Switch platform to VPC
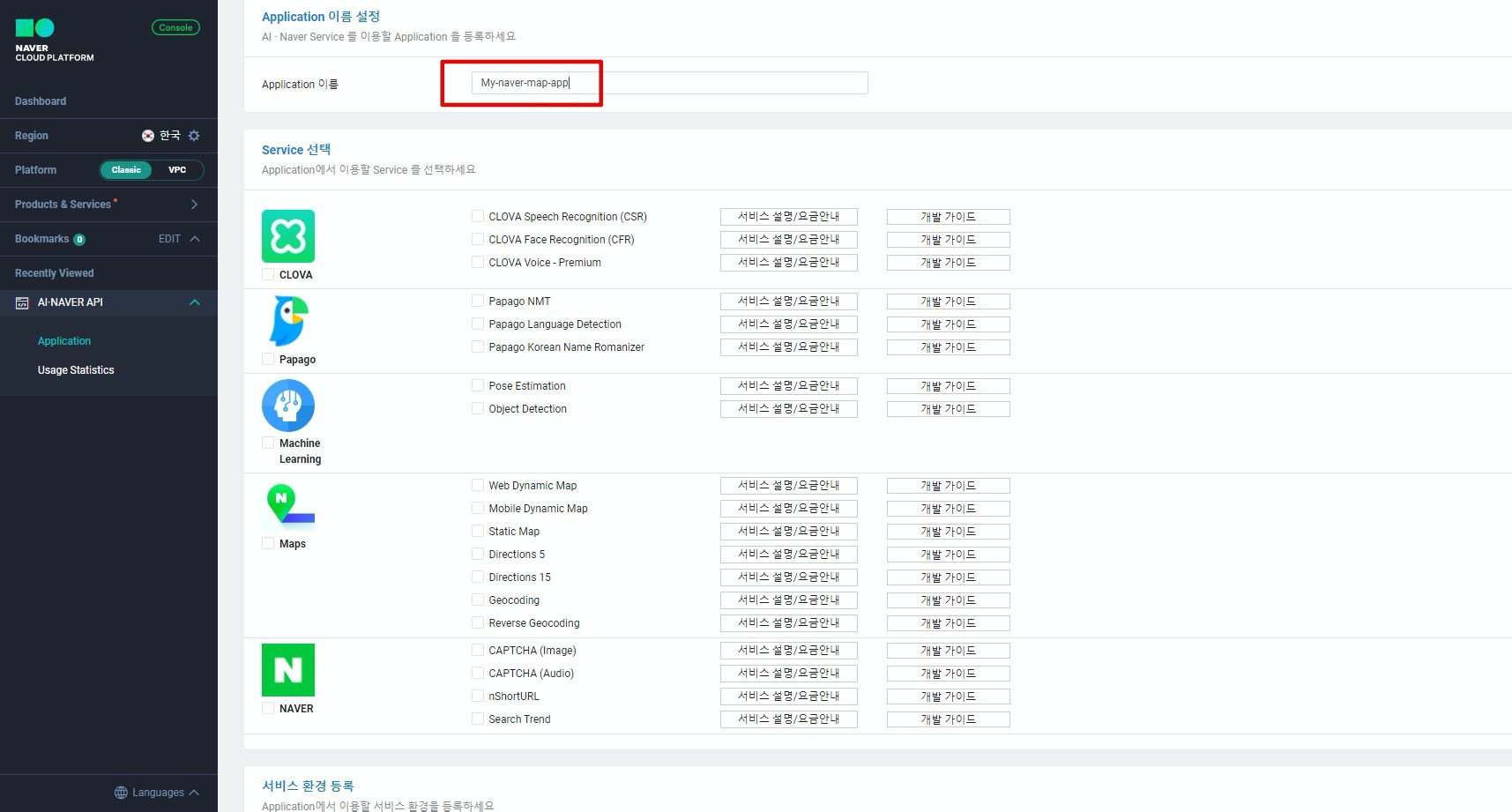This screenshot has height=812, width=1512. pyautogui.click(x=177, y=170)
